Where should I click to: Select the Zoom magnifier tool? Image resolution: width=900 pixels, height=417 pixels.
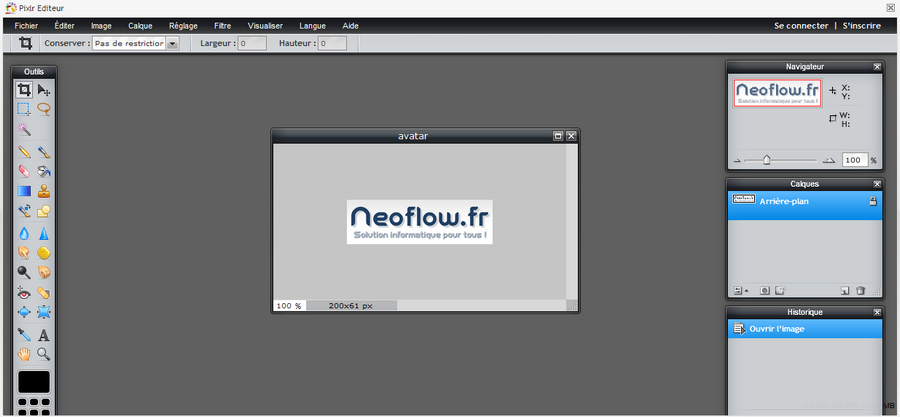tap(44, 354)
